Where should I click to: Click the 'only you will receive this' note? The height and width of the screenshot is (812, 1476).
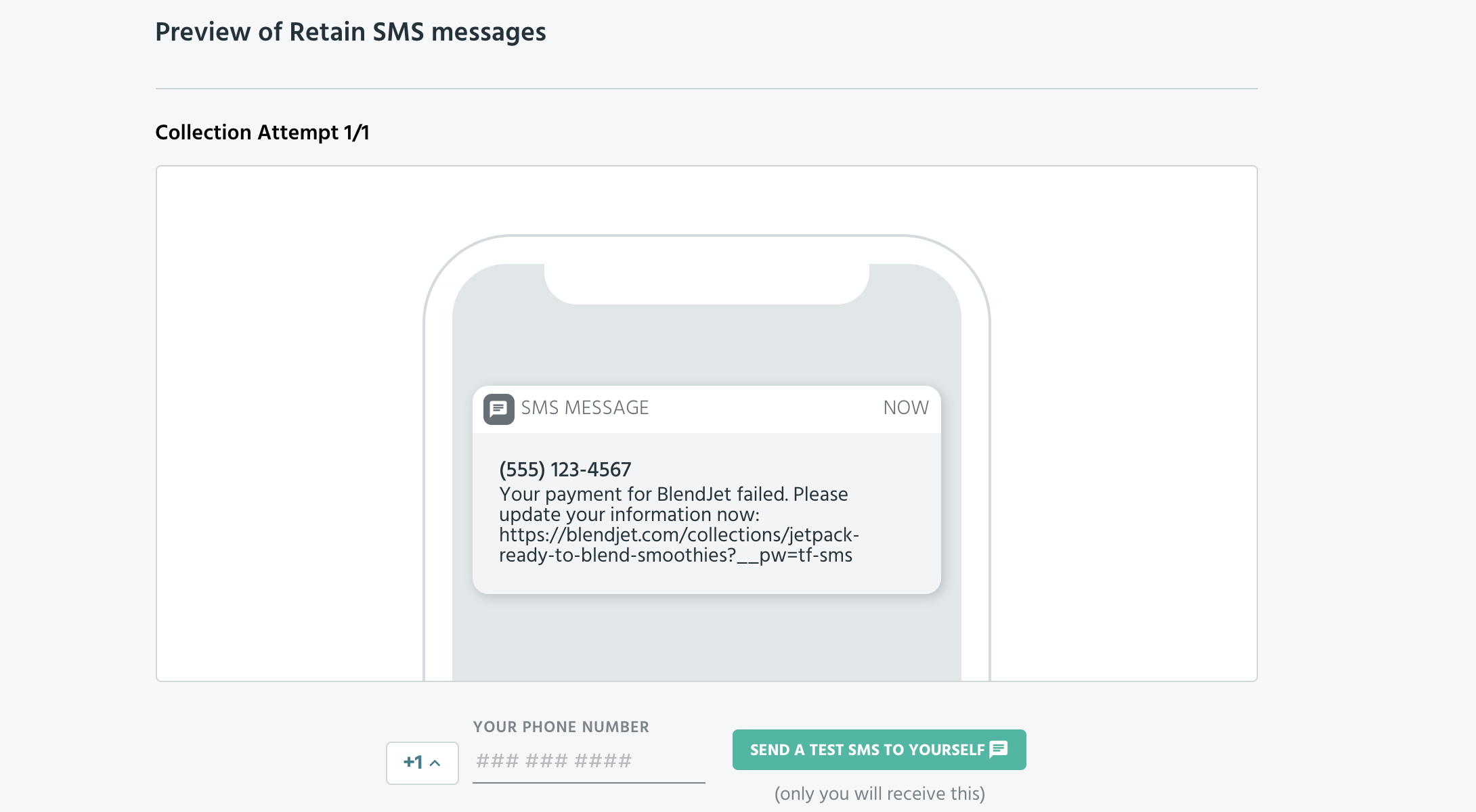pos(880,793)
